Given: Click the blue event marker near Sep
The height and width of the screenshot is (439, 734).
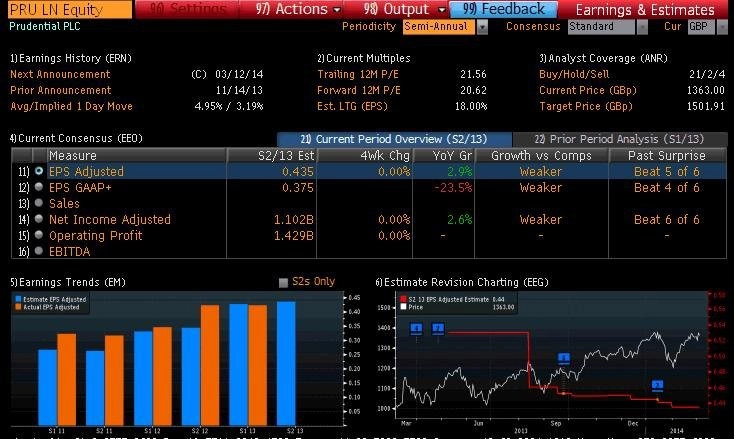Looking at the screenshot, I should [564, 359].
